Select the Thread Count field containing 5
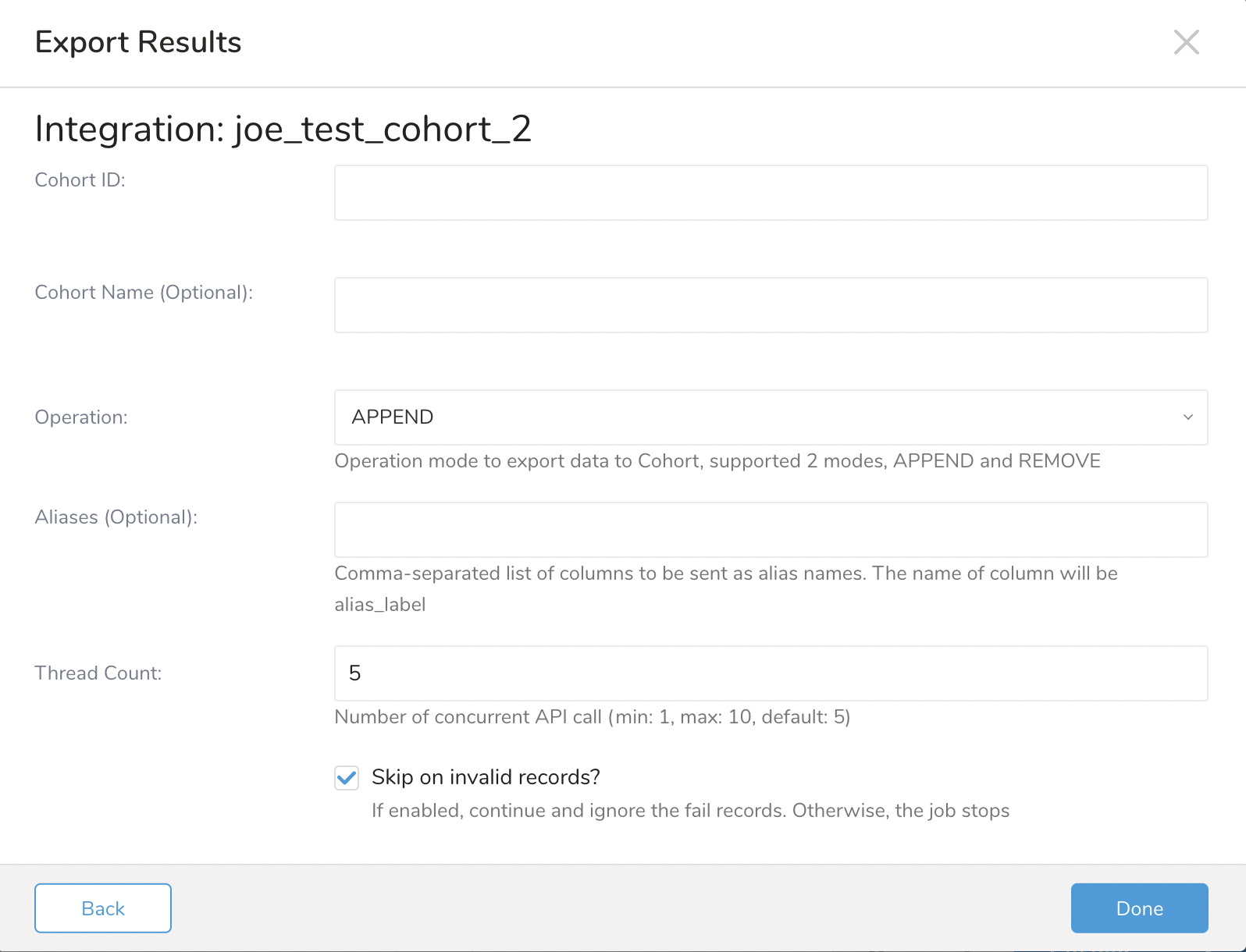The width and height of the screenshot is (1246, 952). pos(771,673)
